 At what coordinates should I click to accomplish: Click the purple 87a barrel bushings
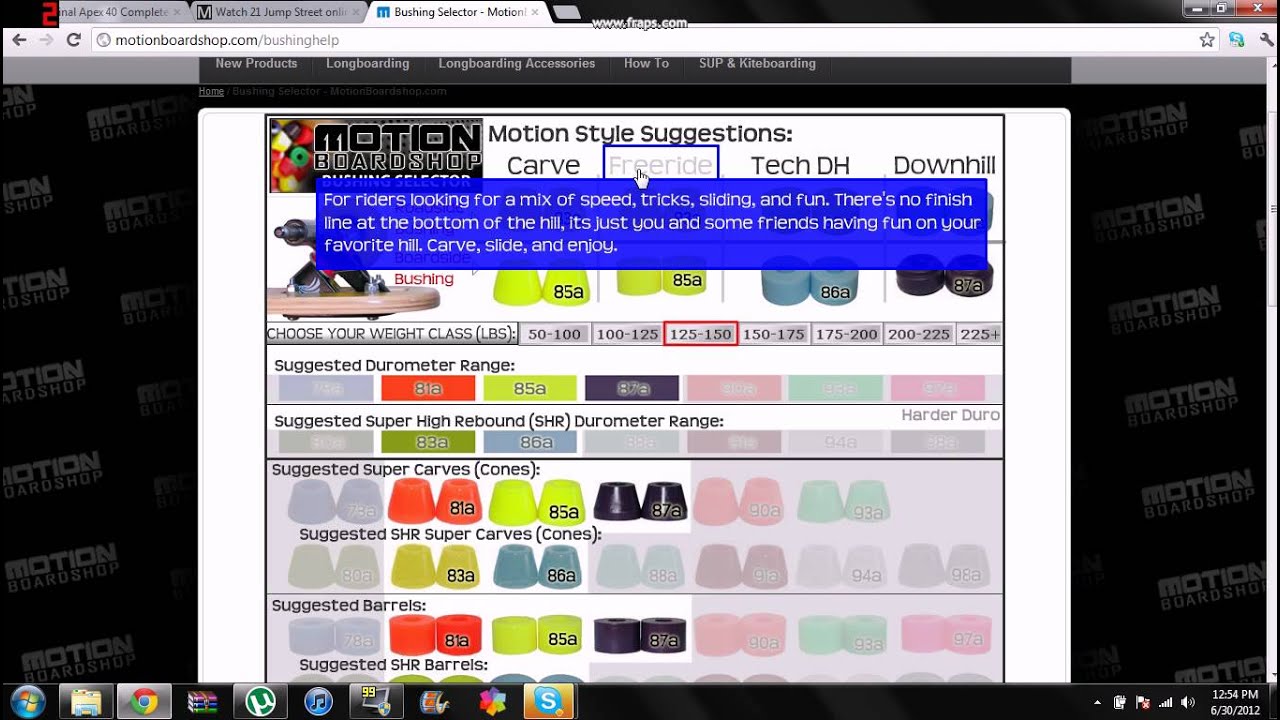tap(639, 635)
